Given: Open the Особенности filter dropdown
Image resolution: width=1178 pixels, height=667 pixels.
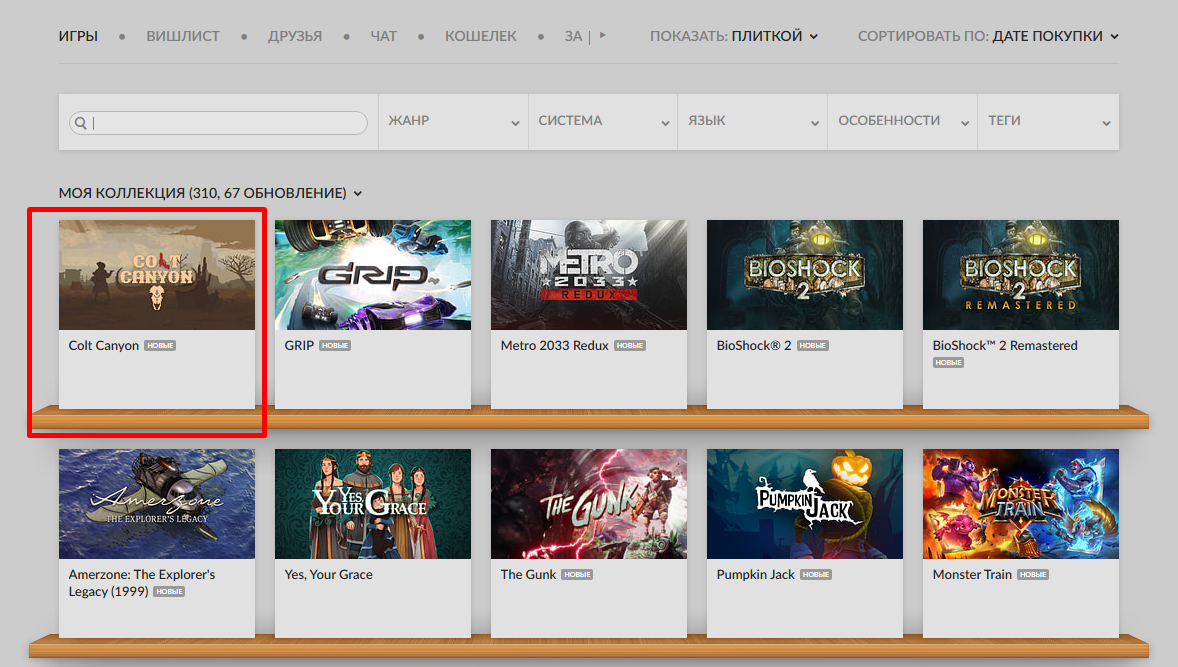Looking at the screenshot, I should [x=903, y=121].
